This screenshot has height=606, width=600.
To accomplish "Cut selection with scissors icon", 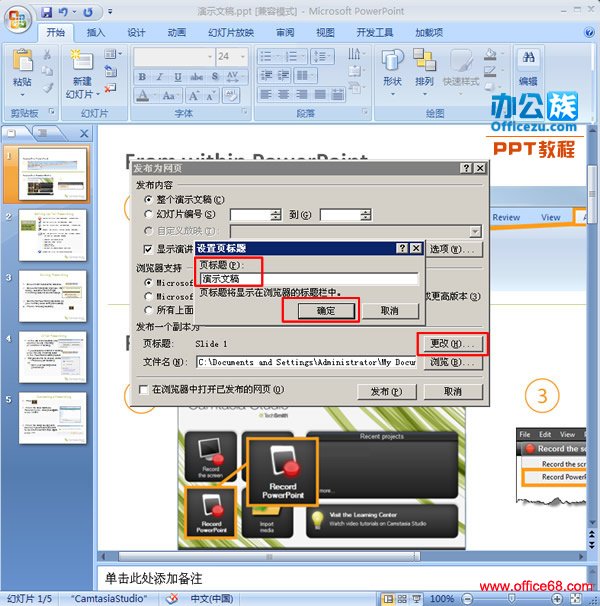I will [x=47, y=54].
